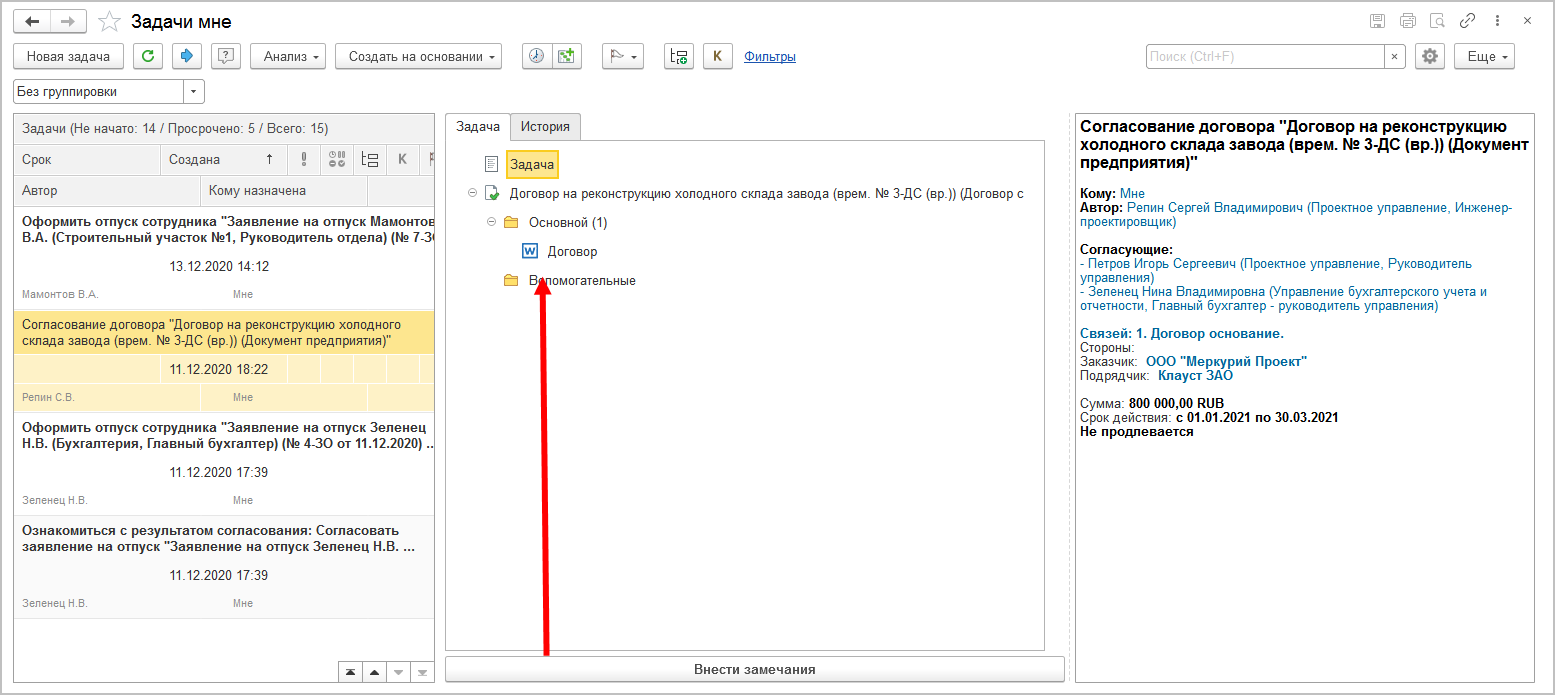Click the grey K column header
Viewport: 1555px width, 695px height.
[403, 159]
